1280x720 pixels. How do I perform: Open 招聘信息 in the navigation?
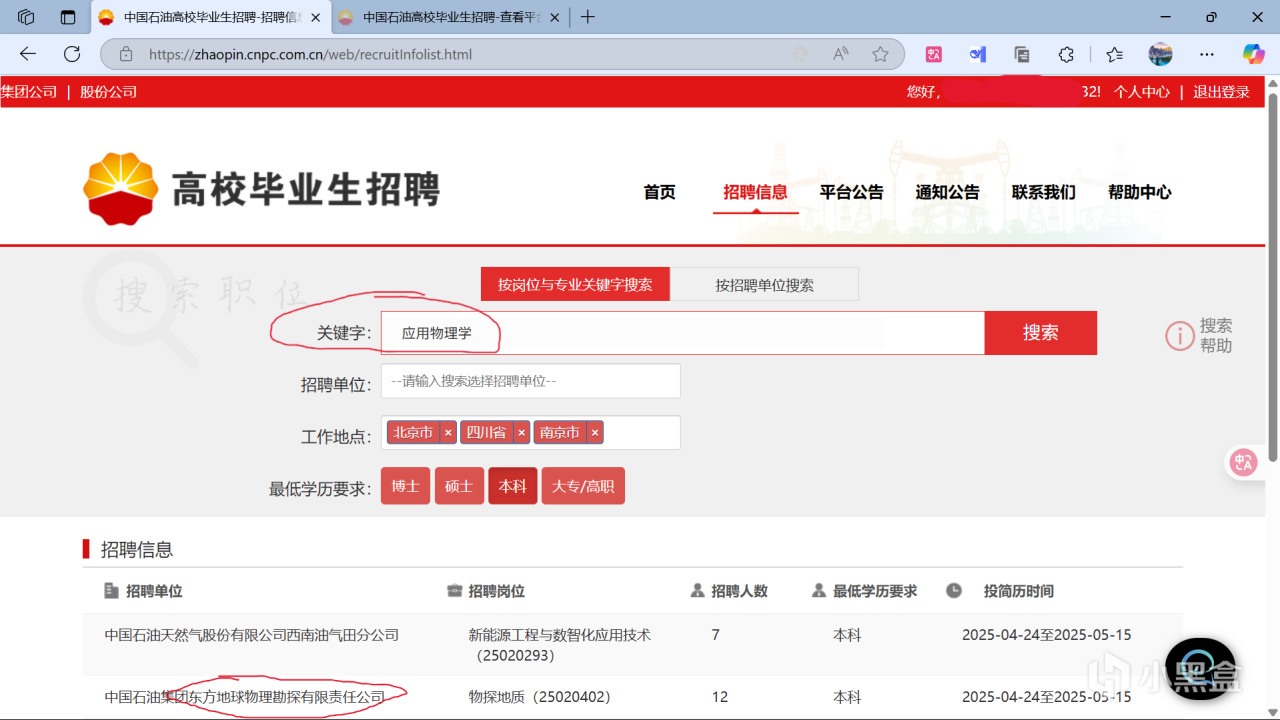(756, 192)
